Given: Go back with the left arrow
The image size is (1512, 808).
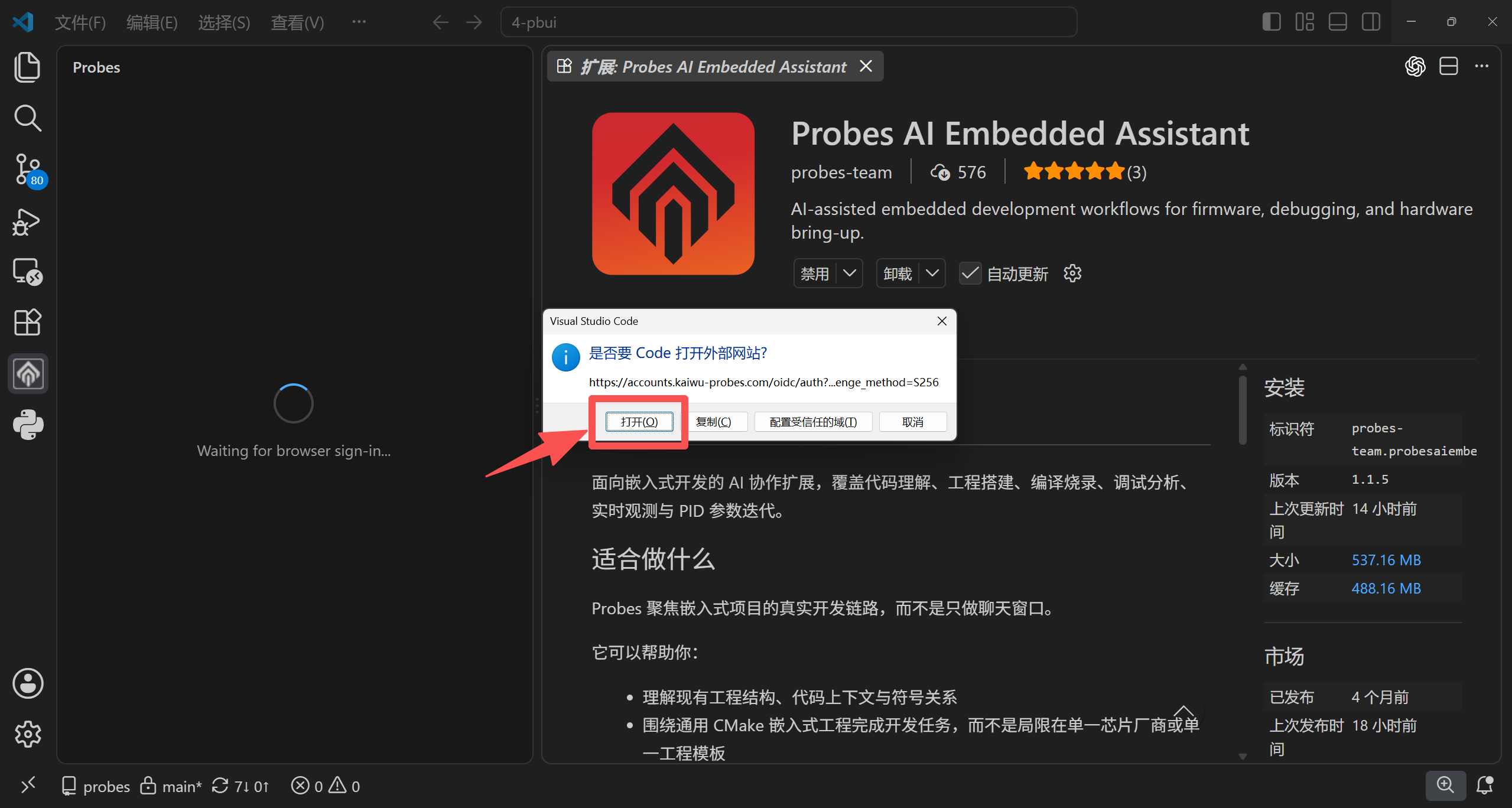Looking at the screenshot, I should point(440,22).
